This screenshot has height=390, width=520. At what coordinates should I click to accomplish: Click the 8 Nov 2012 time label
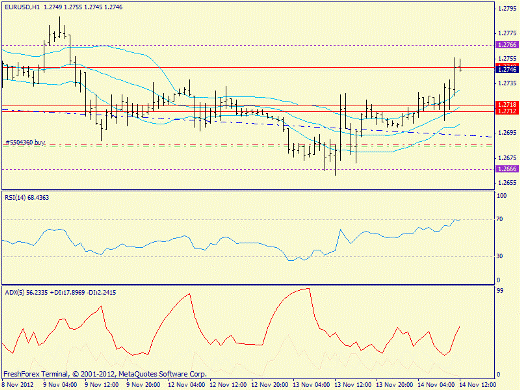(18, 385)
